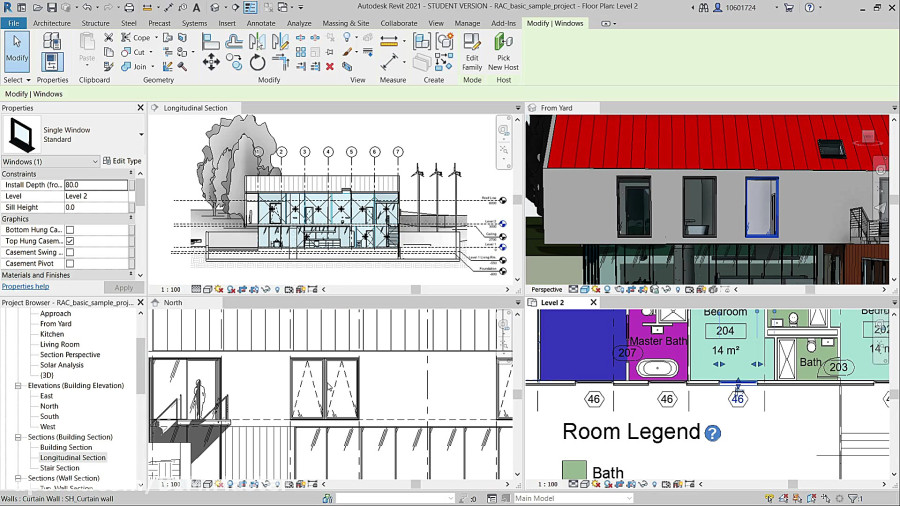This screenshot has height=506, width=900.
Task: Click the Edit Type button
Action: coord(122,161)
